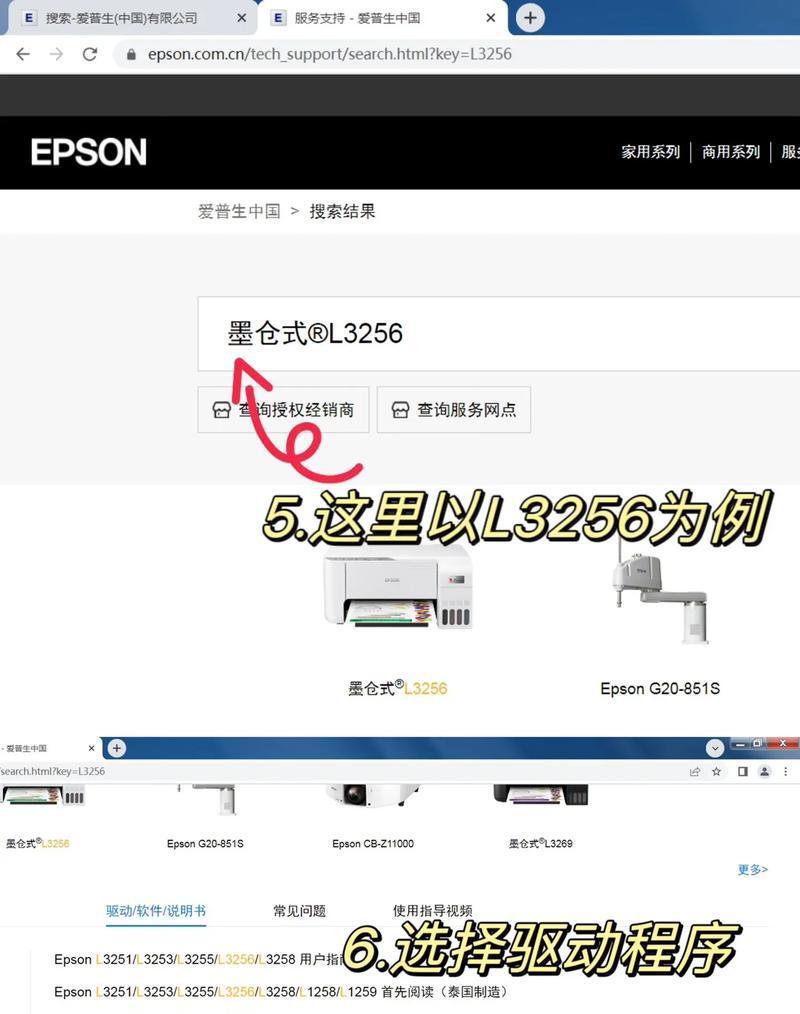Open the user profile icon in the lower browser
Viewport: 800px width, 1014px height.
[x=764, y=771]
